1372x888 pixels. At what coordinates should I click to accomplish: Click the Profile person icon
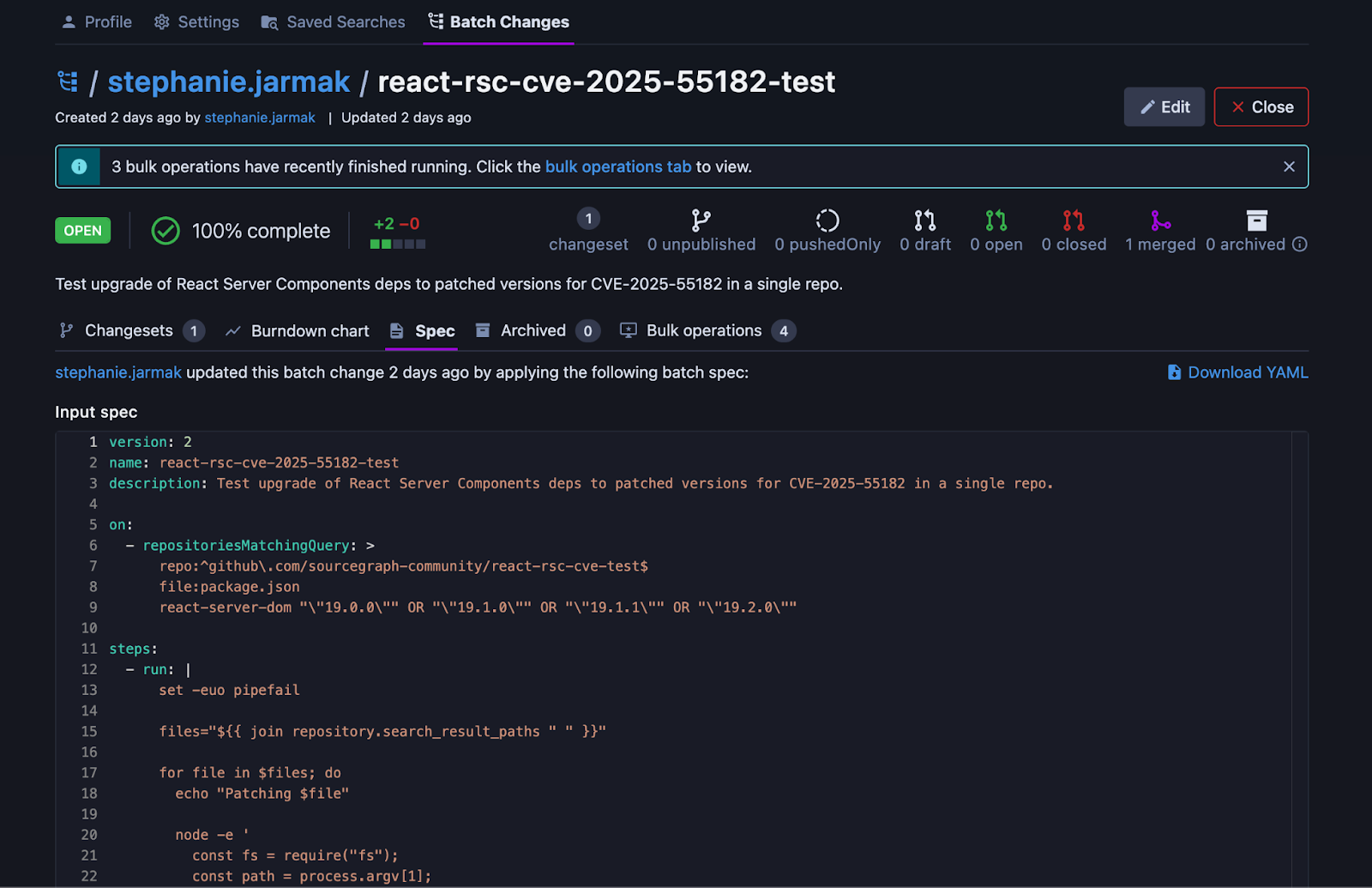point(69,22)
